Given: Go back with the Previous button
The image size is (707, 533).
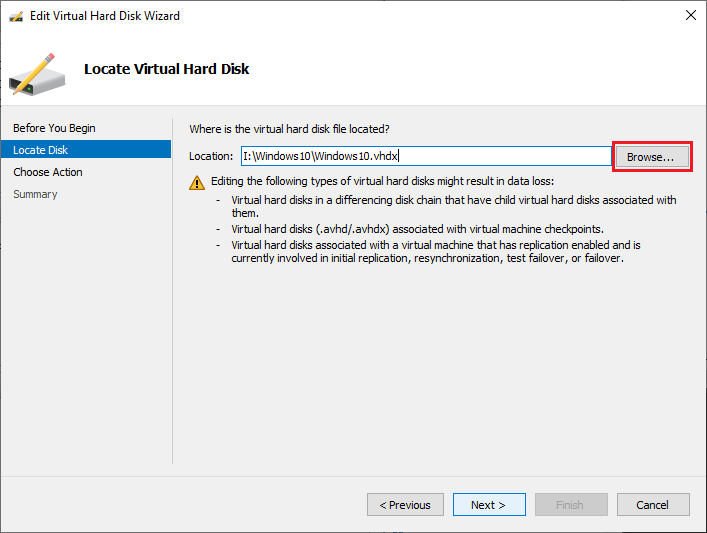Looking at the screenshot, I should click(405, 505).
